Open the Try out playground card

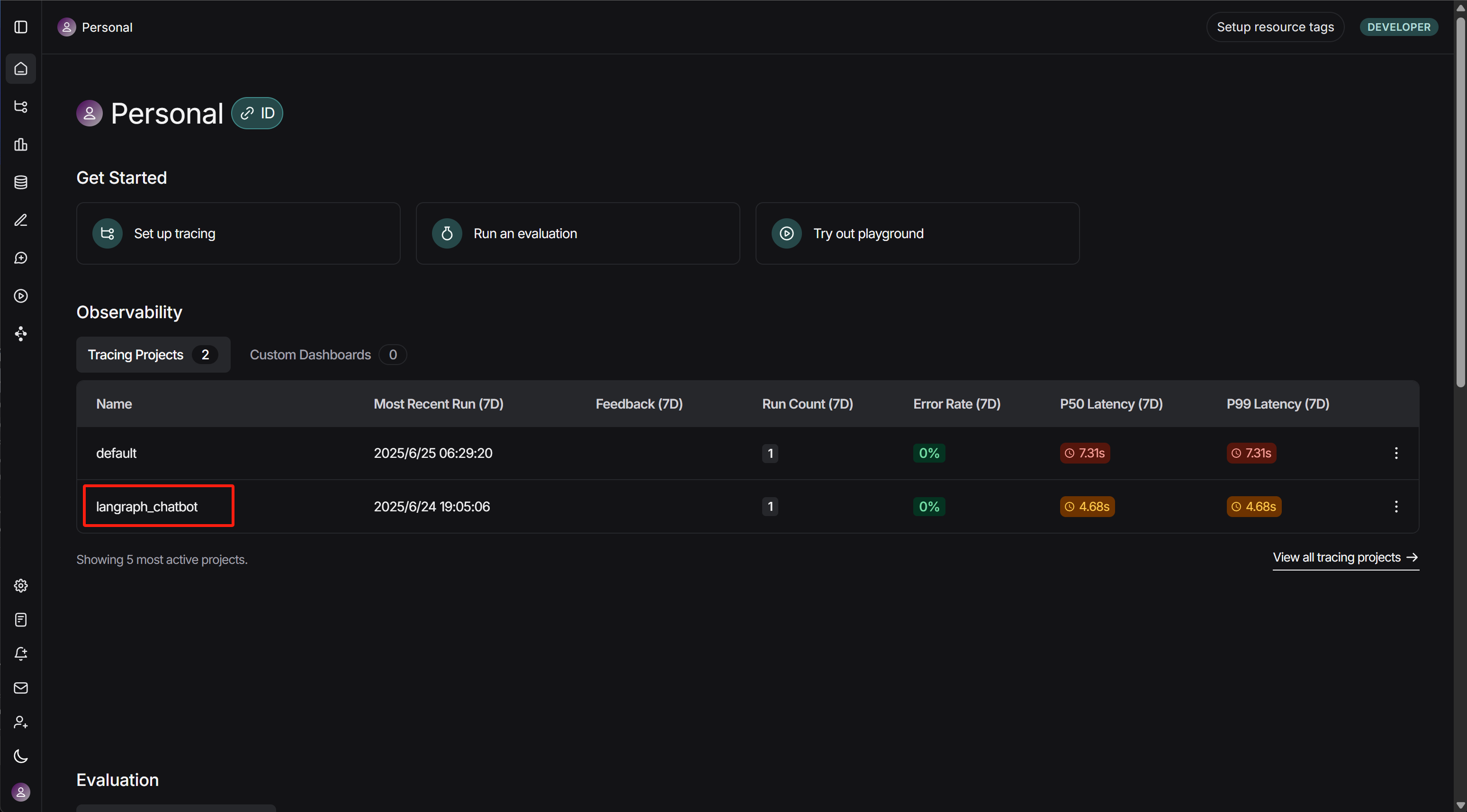(x=917, y=233)
